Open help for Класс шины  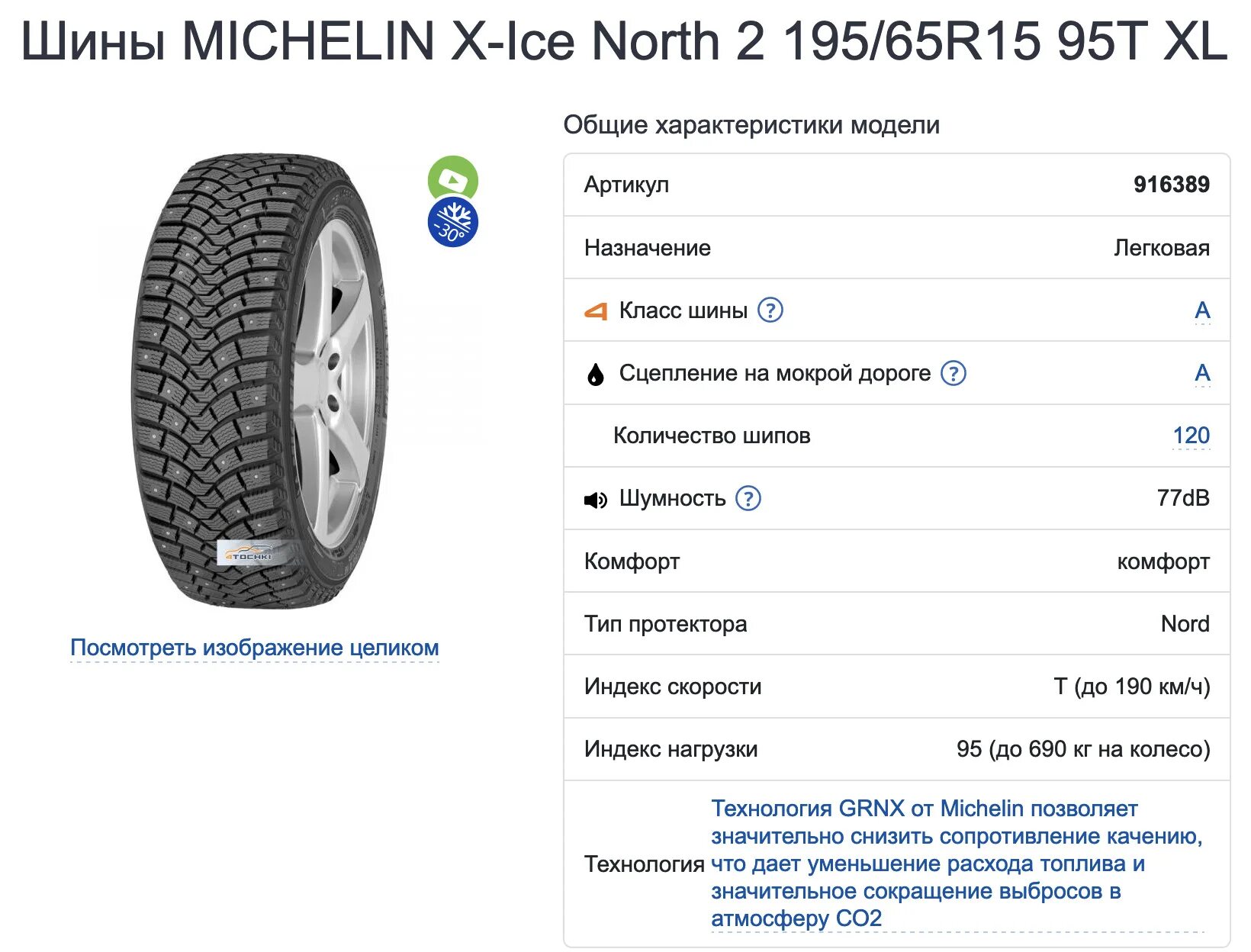point(770,310)
